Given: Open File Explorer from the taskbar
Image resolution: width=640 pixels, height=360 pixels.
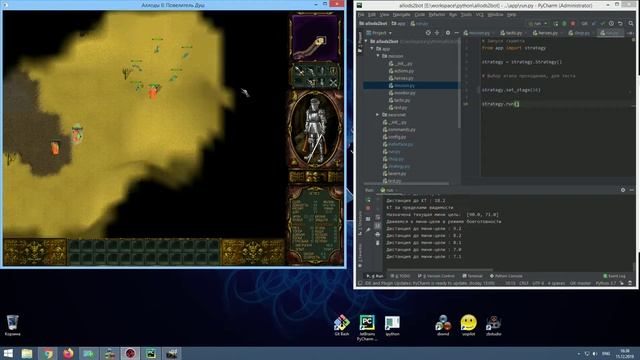Looking at the screenshot, I should pos(27,353).
